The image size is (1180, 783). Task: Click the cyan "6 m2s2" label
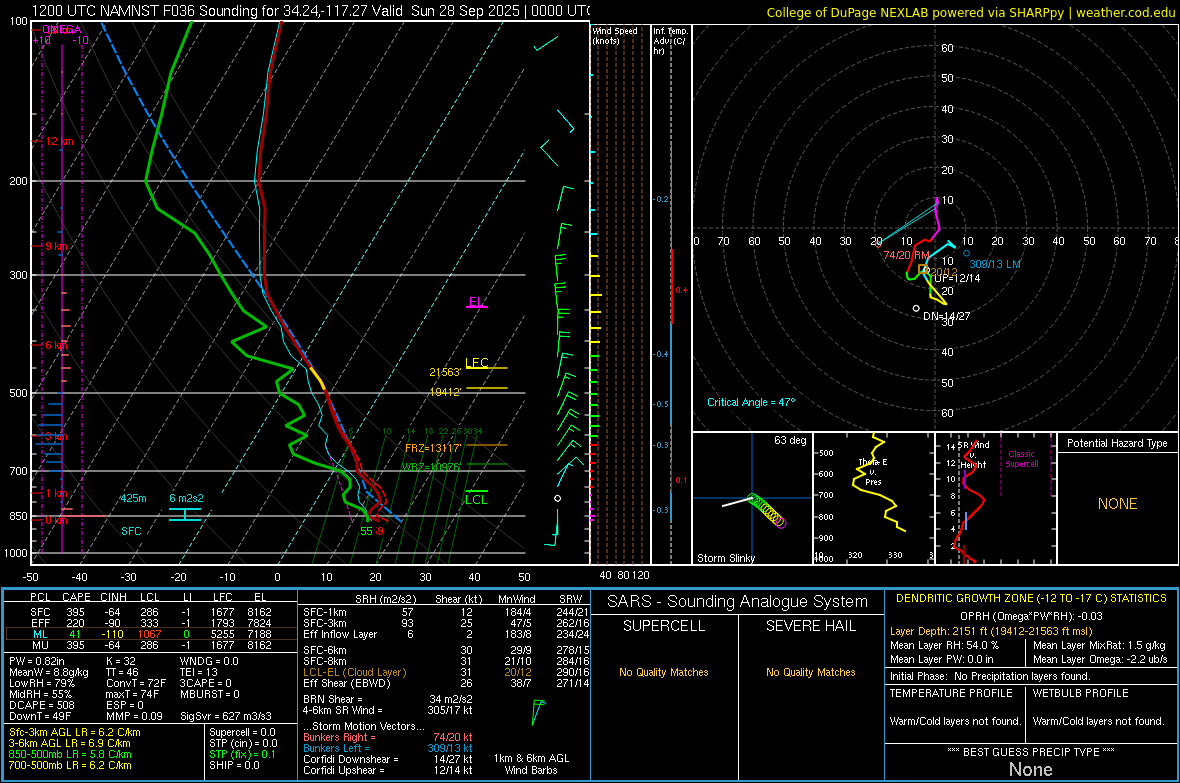(x=186, y=498)
